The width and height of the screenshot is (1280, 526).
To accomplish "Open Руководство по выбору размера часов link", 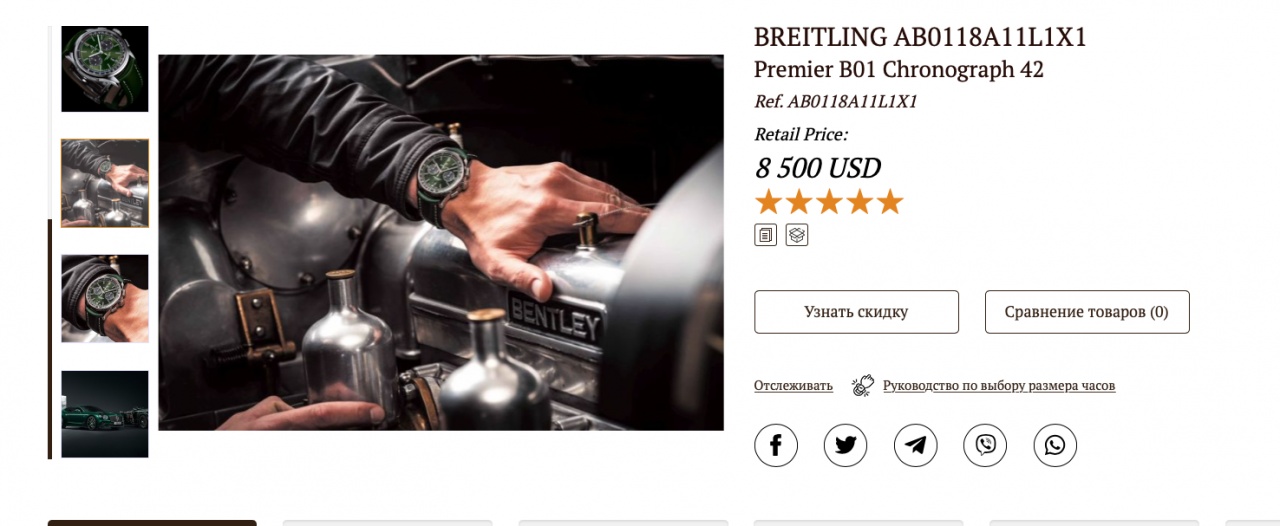I will [x=999, y=386].
